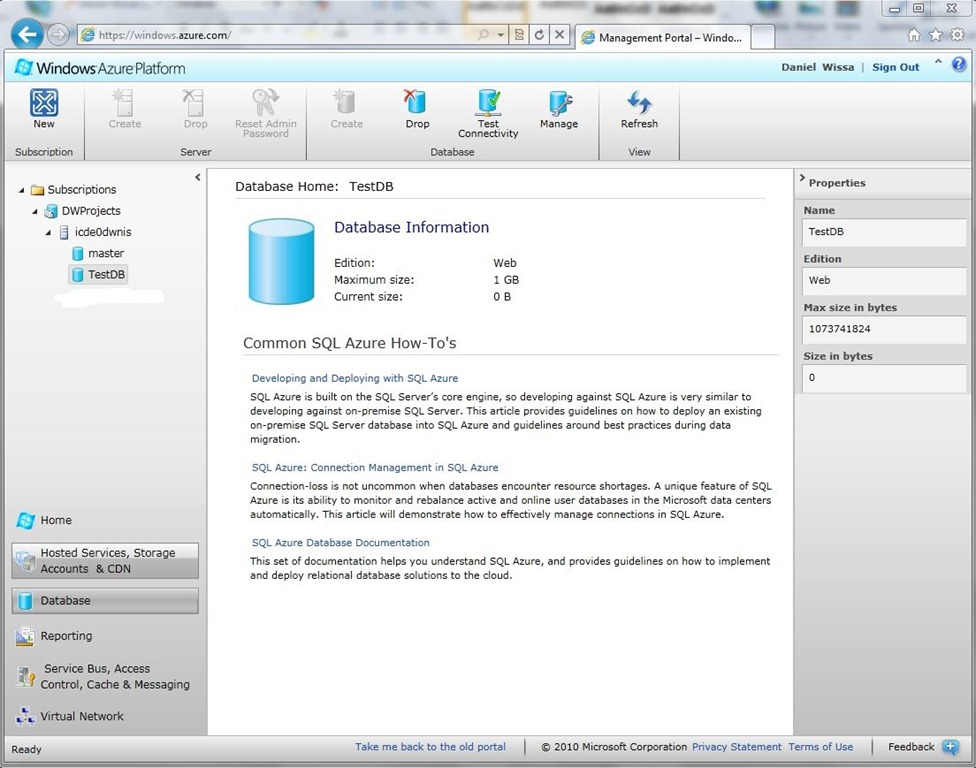Click the Feedback plus icon
The width and height of the screenshot is (976, 768).
pos(950,747)
